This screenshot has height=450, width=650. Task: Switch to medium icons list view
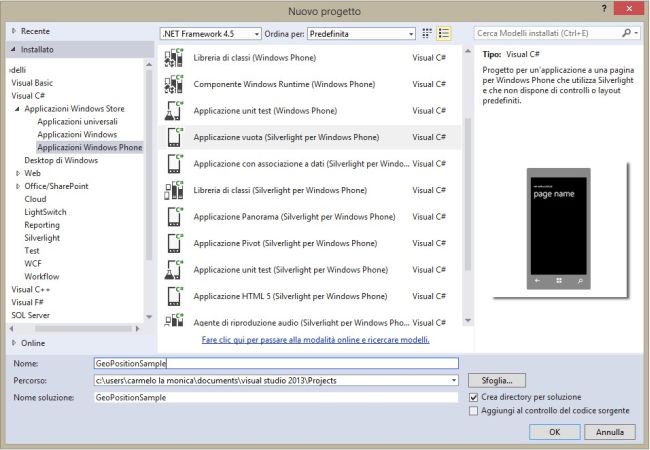[444, 34]
